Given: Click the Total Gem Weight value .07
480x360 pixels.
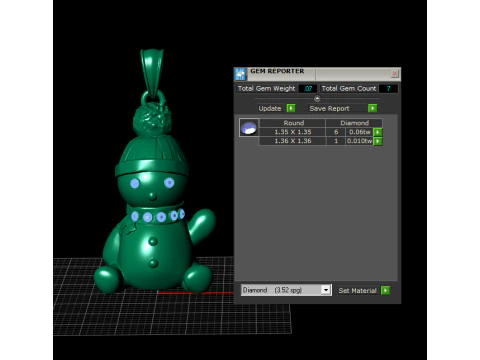Looking at the screenshot, I should click(x=308, y=89).
